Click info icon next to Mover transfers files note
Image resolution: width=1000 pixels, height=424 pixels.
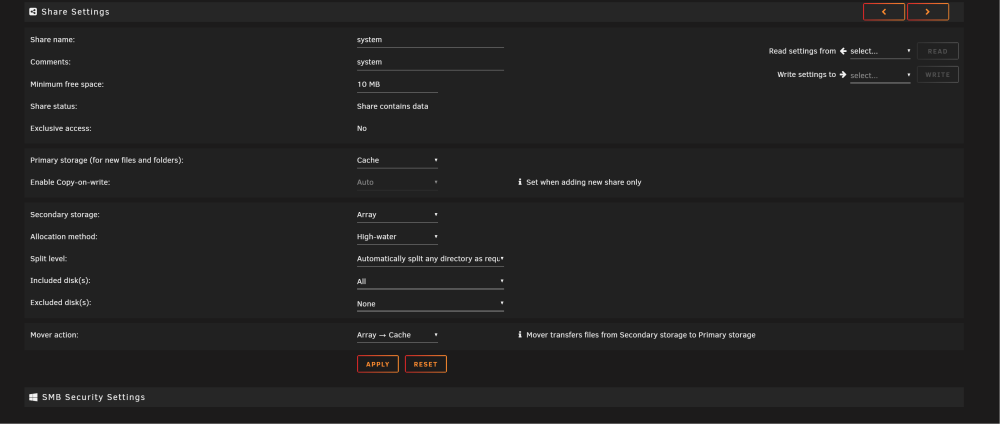coord(520,335)
